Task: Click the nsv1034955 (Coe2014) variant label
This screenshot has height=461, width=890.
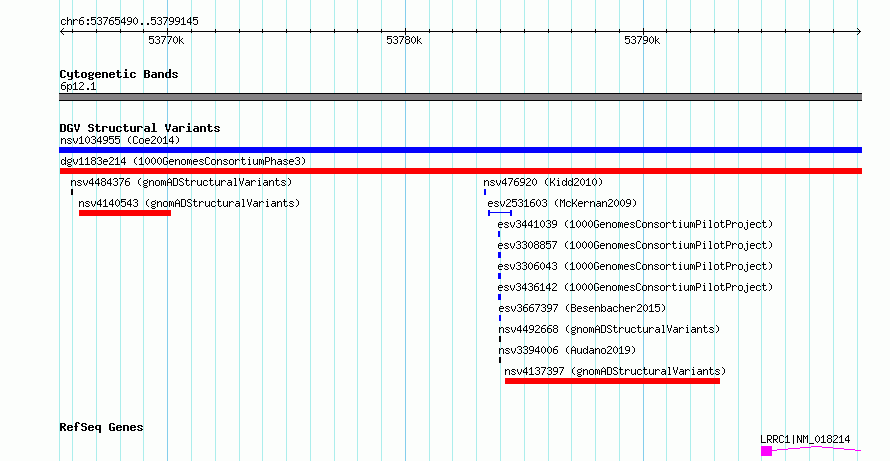Action: pos(120,140)
